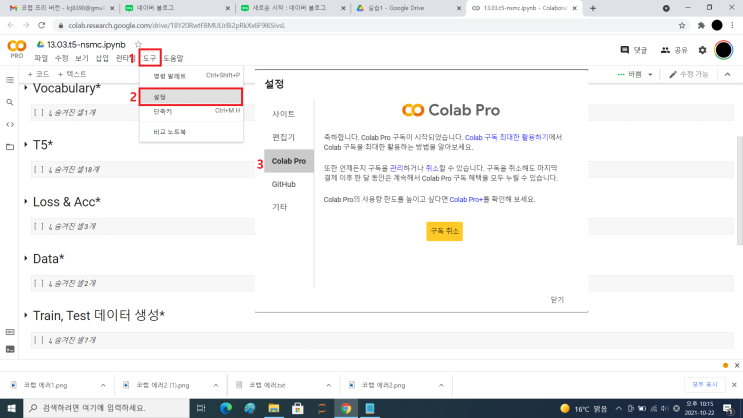This screenshot has width=743, height=418.
Task: Open a new browser tab
Action: (x=593, y=8)
